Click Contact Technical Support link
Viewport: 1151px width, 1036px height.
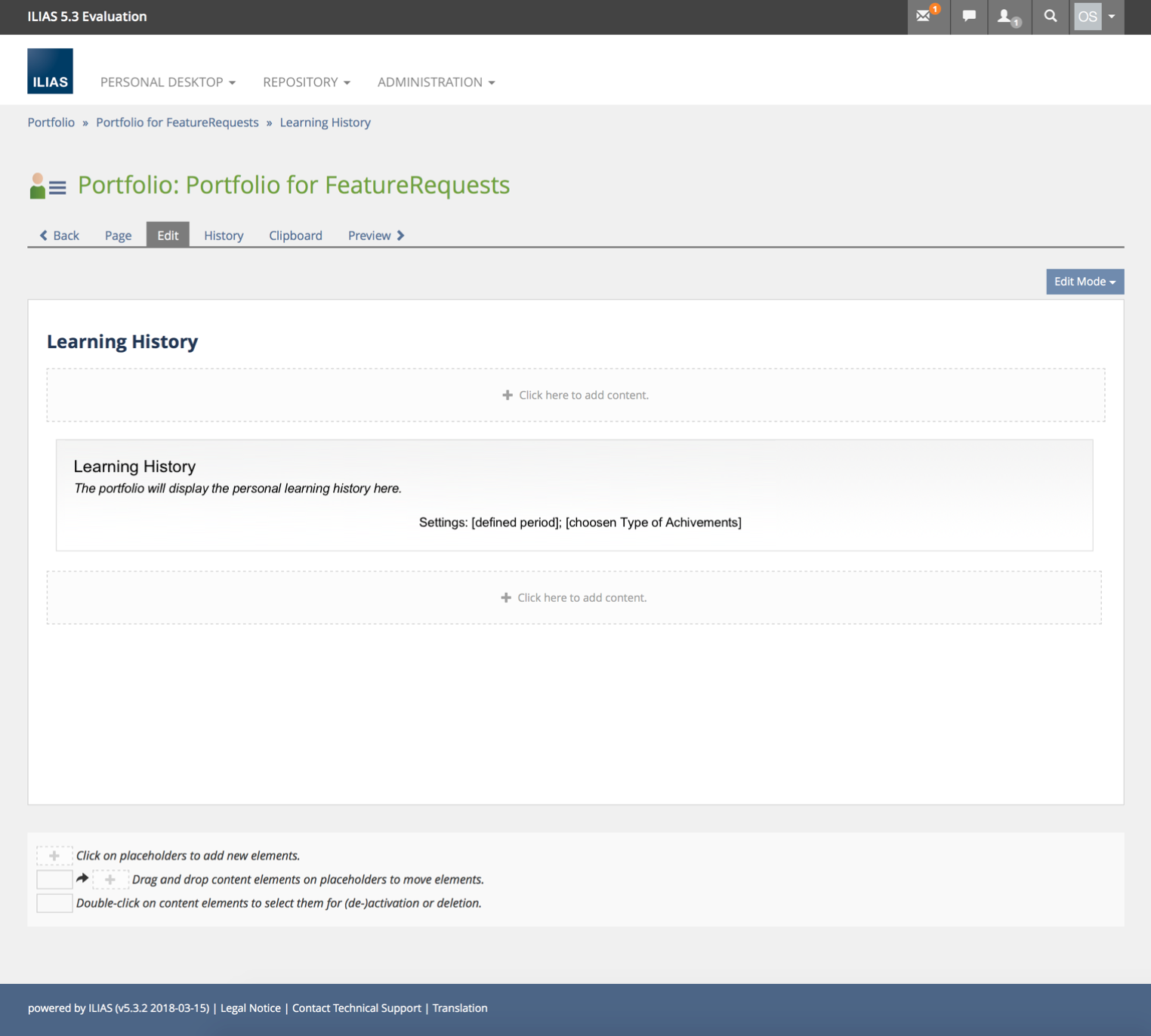[x=356, y=1008]
